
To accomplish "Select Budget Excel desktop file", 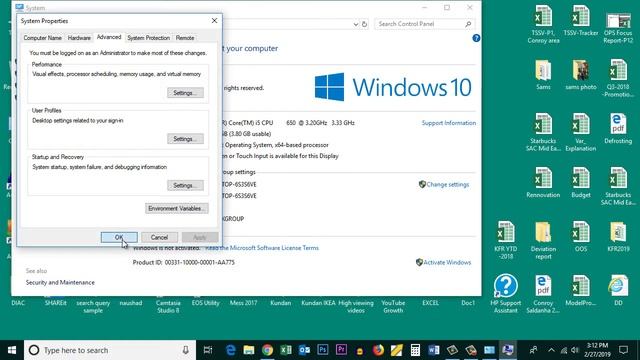I will click(580, 183).
